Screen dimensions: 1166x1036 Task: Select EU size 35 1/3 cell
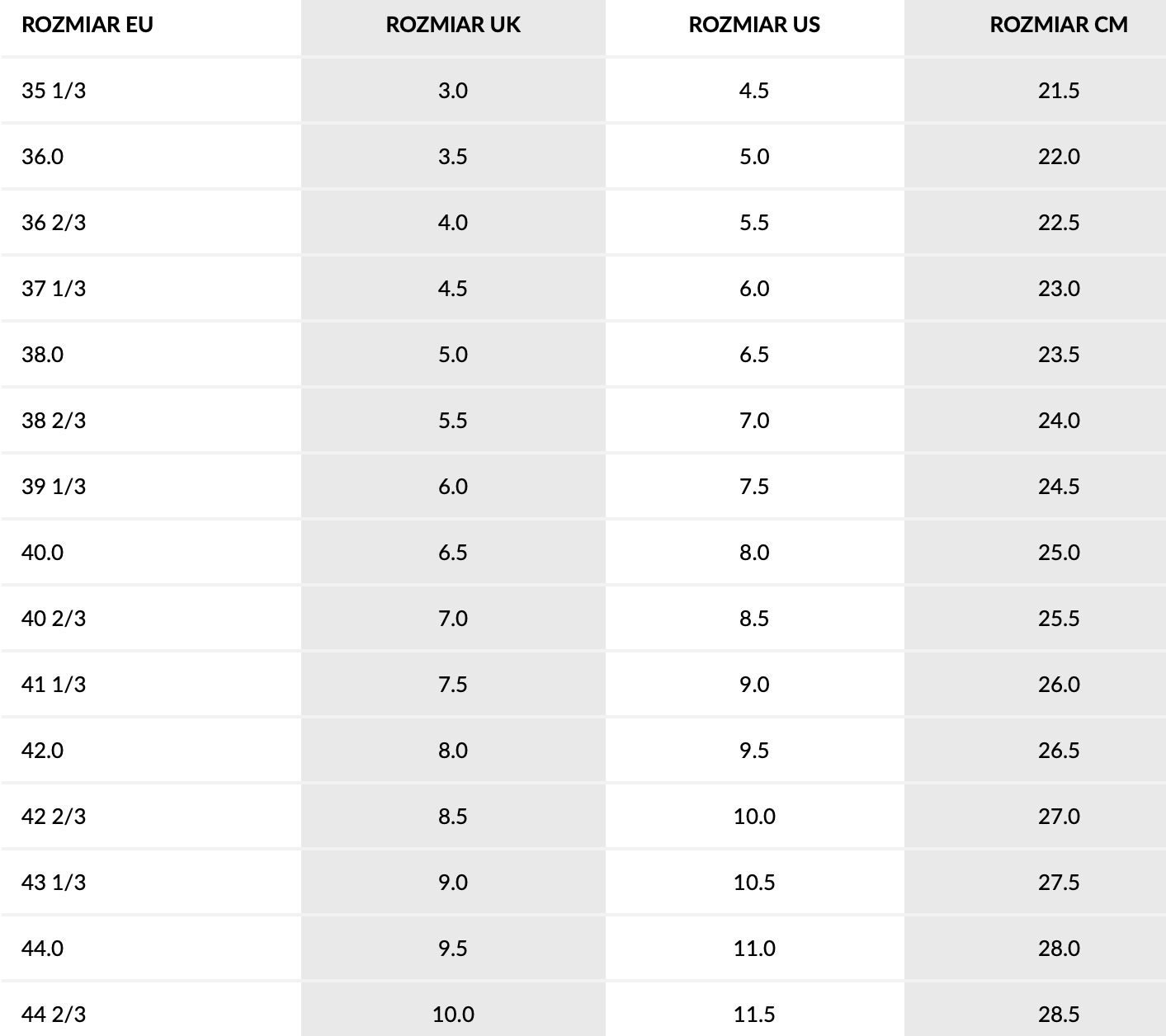coord(54,91)
